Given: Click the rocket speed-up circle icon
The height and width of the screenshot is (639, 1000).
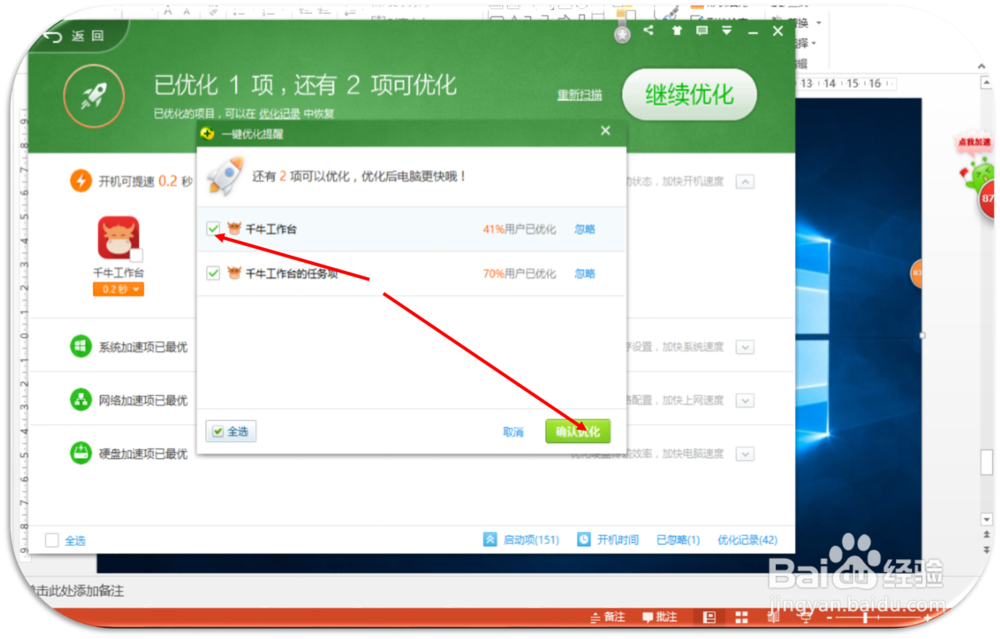Looking at the screenshot, I should pyautogui.click(x=94, y=96).
